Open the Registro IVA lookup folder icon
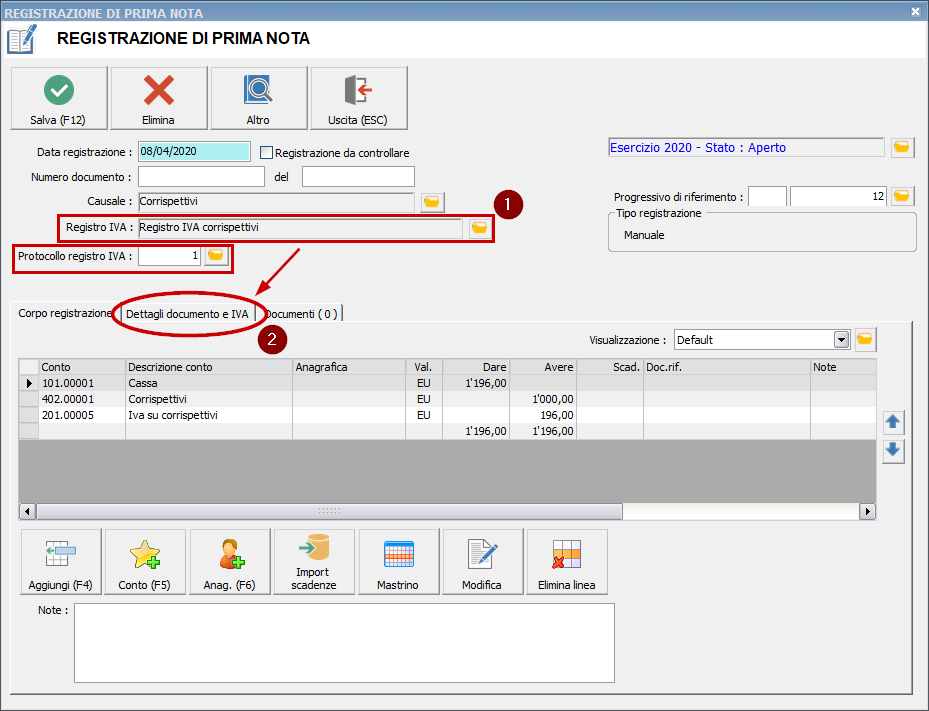 pyautogui.click(x=479, y=228)
